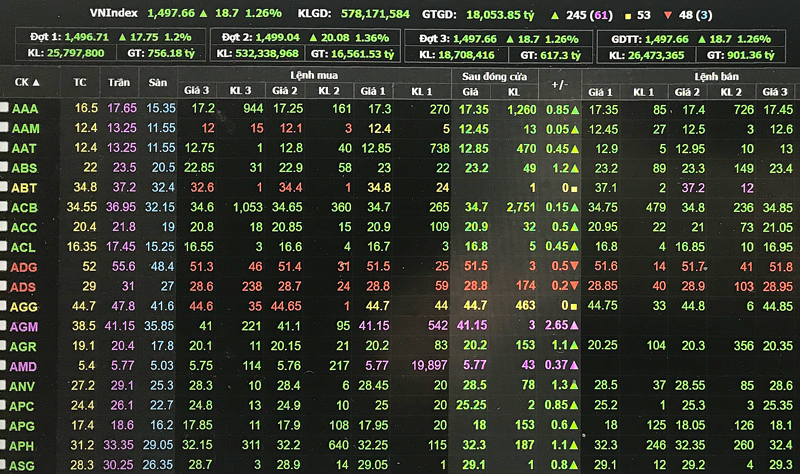Open the ASG ticker

tap(21, 466)
